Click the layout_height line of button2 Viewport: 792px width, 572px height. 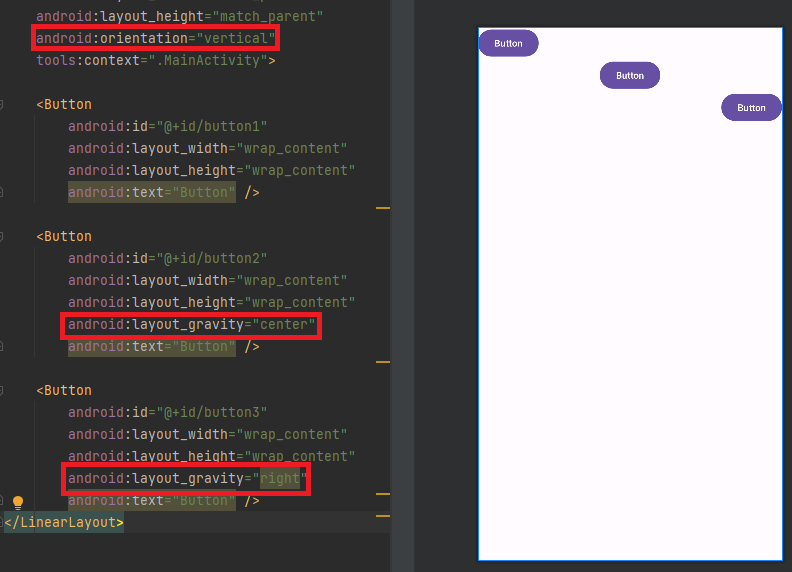pos(212,302)
